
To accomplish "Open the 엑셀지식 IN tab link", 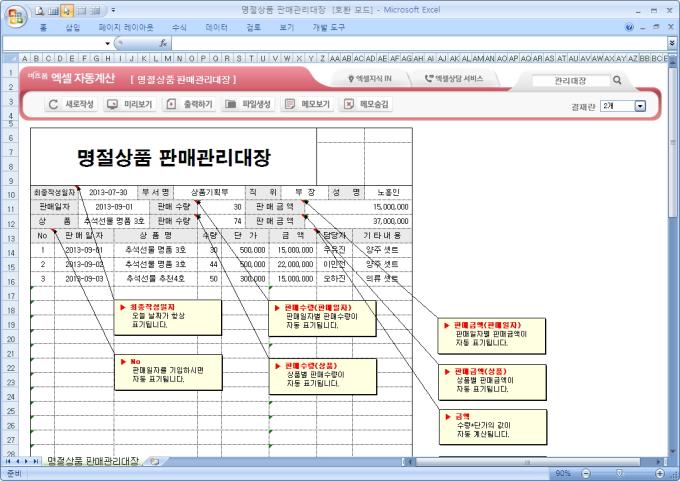I will tap(369, 79).
